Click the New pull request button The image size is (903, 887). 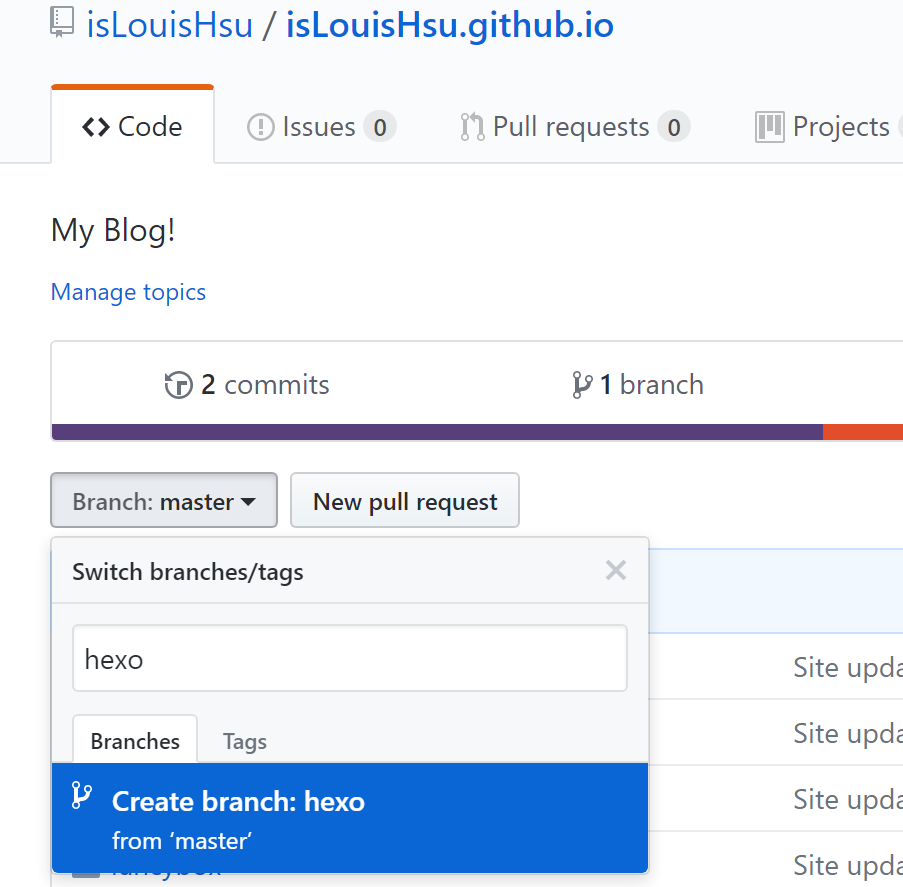click(x=405, y=501)
